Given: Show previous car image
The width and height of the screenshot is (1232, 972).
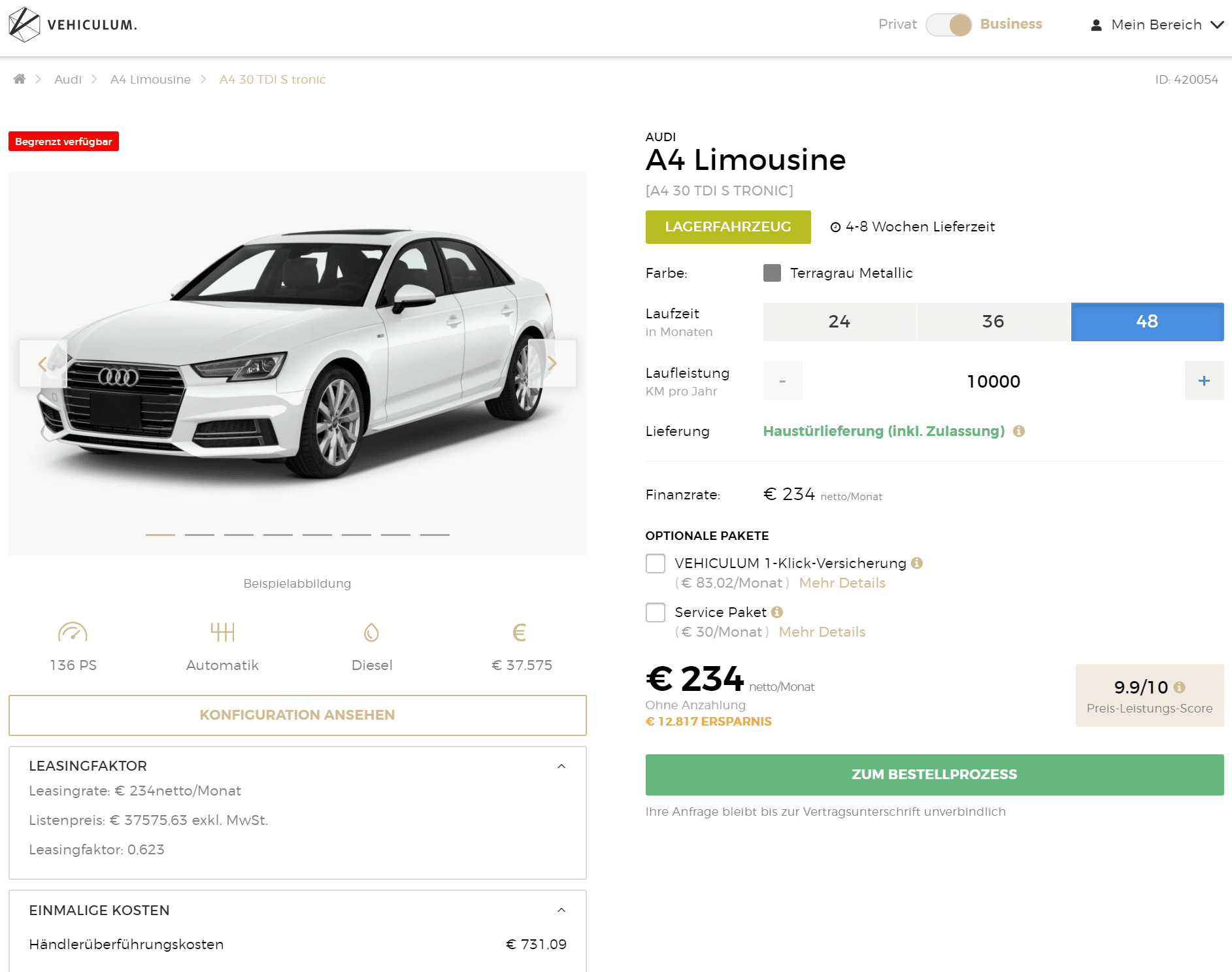Looking at the screenshot, I should (43, 363).
